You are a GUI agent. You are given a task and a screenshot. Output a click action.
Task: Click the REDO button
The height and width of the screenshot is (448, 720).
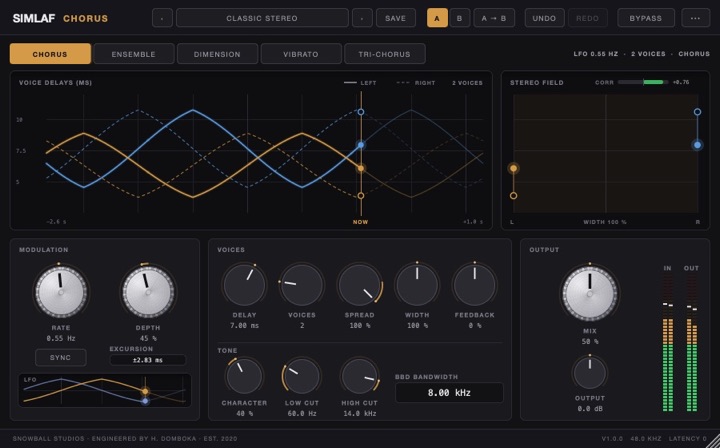point(588,18)
